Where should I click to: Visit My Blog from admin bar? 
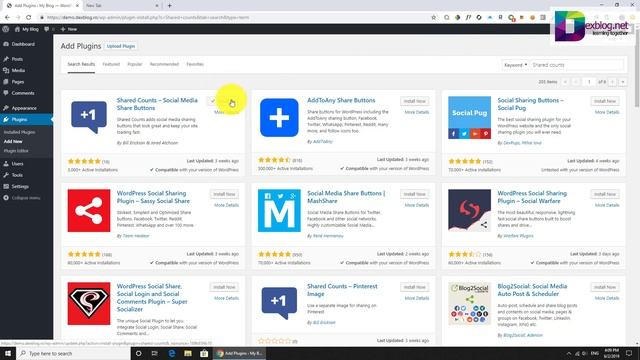27,29
